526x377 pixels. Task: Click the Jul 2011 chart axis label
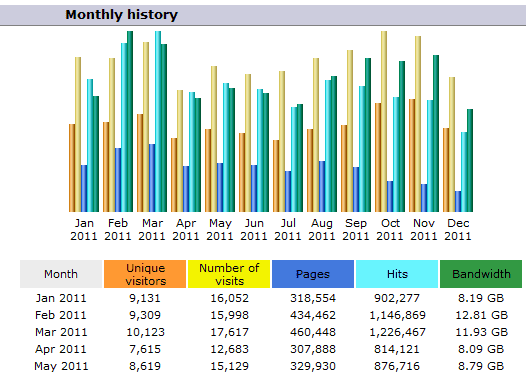click(288, 229)
